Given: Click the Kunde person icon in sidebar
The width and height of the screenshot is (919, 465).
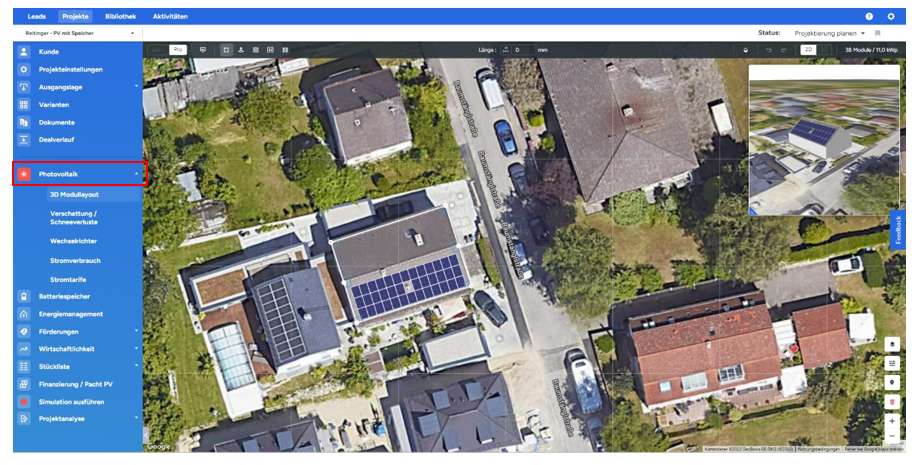Looking at the screenshot, I should pos(23,52).
